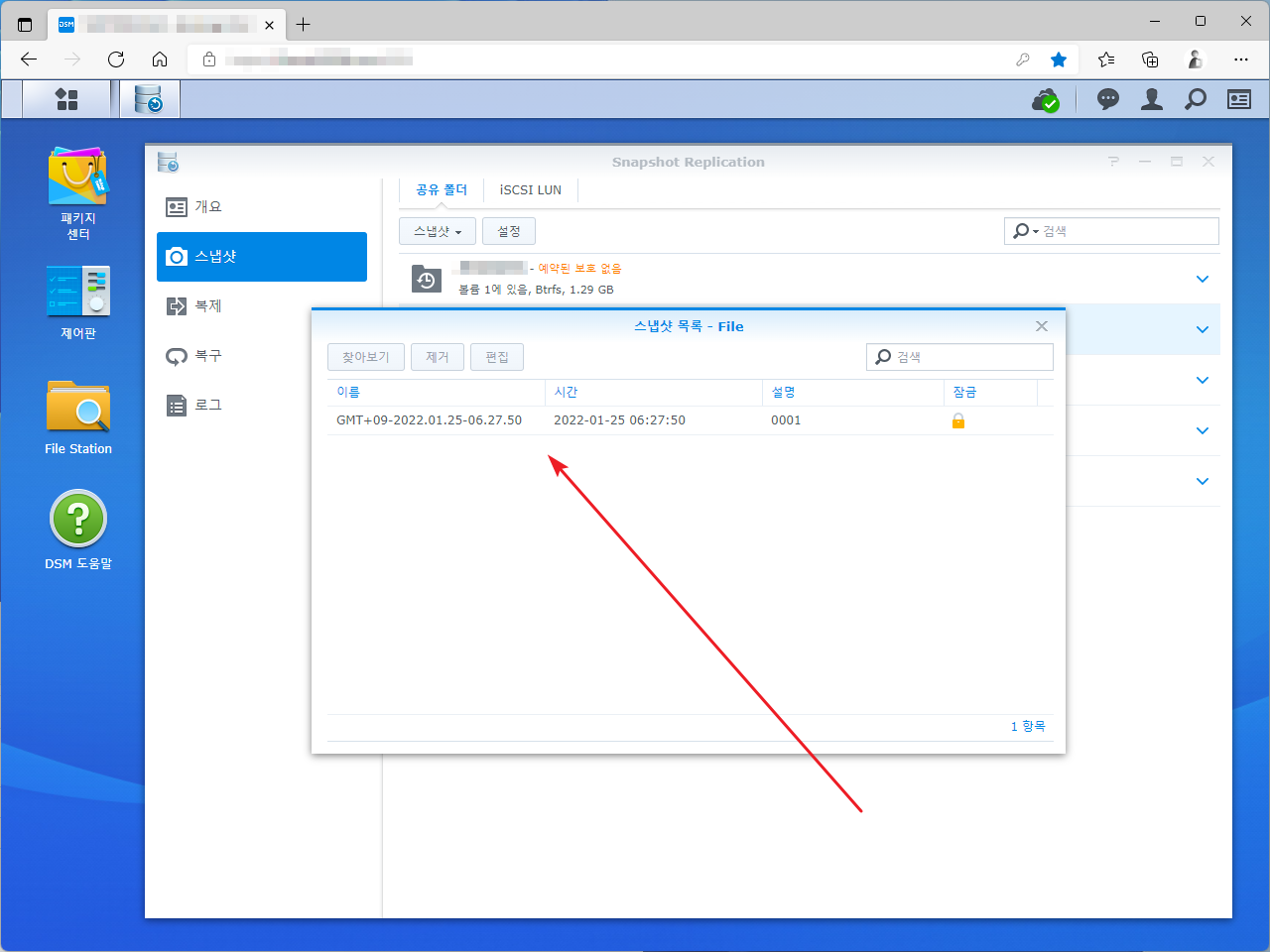Close the 스냅샷 목록 - File dialog

pos(1042,326)
